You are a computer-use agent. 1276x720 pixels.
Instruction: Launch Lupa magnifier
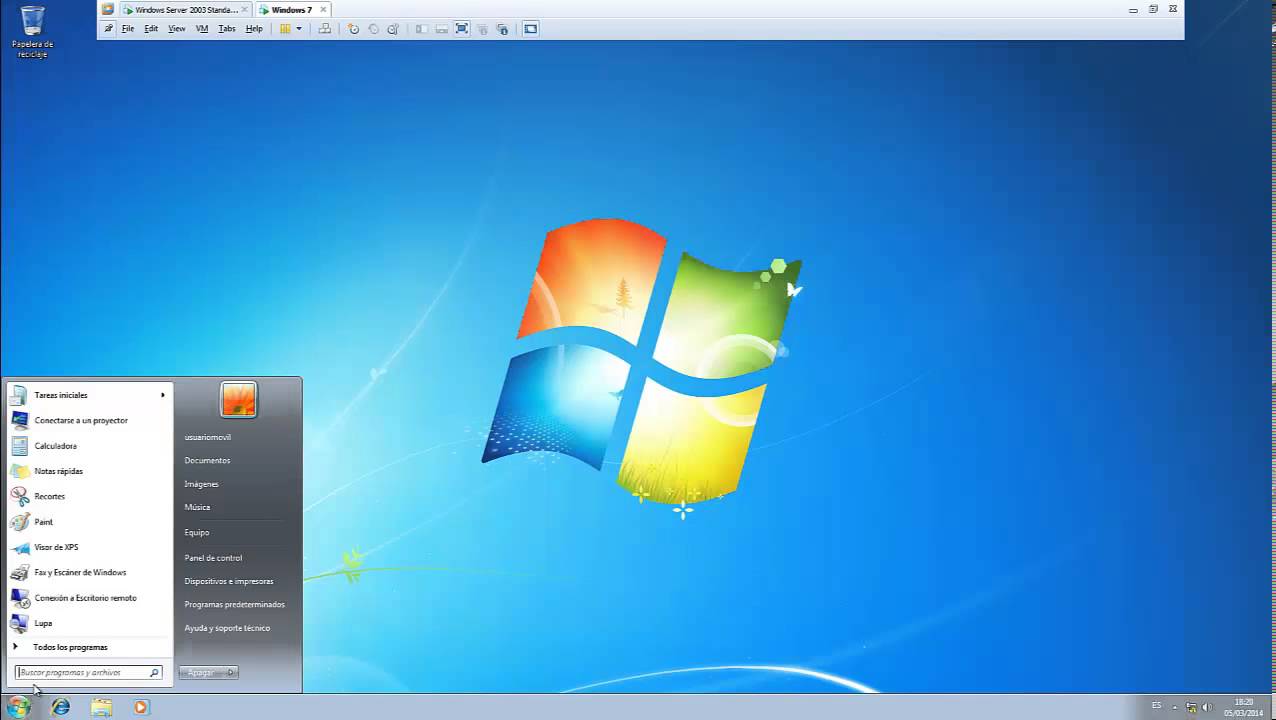click(89, 623)
